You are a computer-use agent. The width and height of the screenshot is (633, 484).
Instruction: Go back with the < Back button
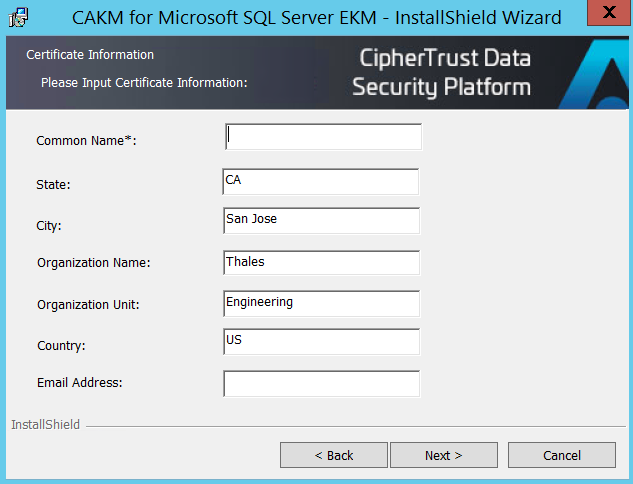pyautogui.click(x=333, y=455)
